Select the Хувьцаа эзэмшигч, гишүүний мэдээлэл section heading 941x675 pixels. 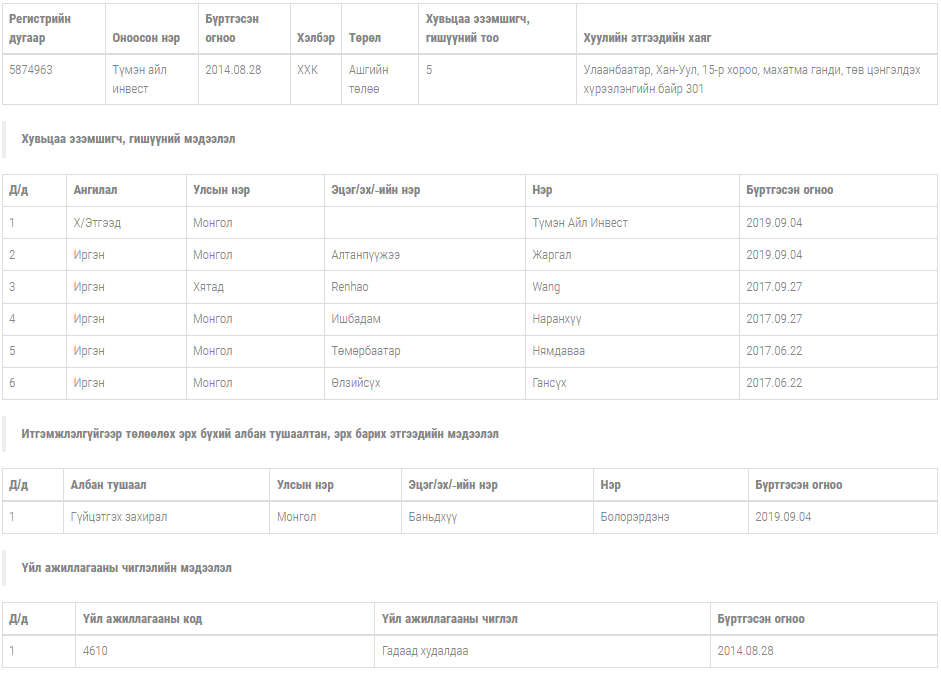click(128, 139)
